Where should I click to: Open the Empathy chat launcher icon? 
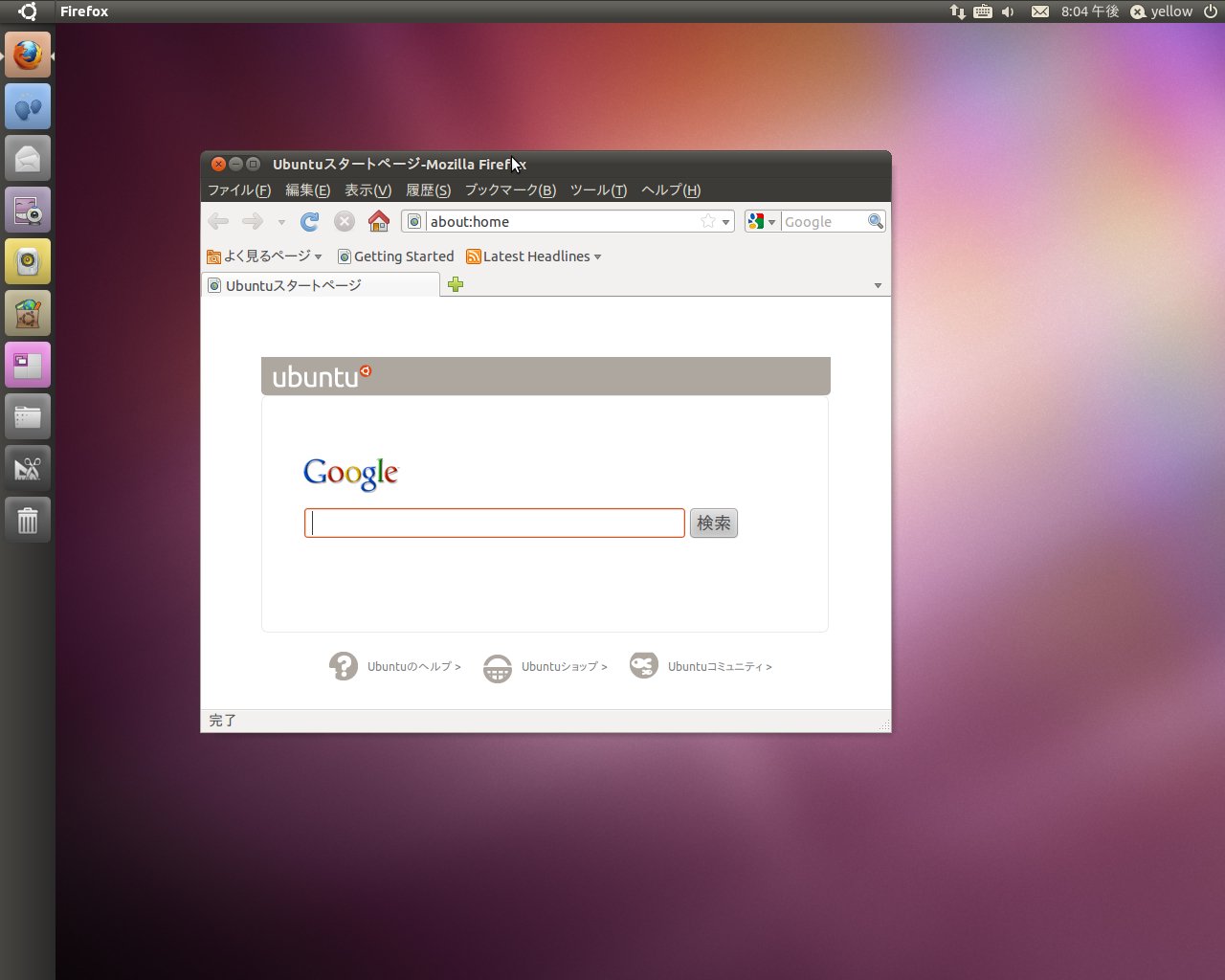[28, 106]
